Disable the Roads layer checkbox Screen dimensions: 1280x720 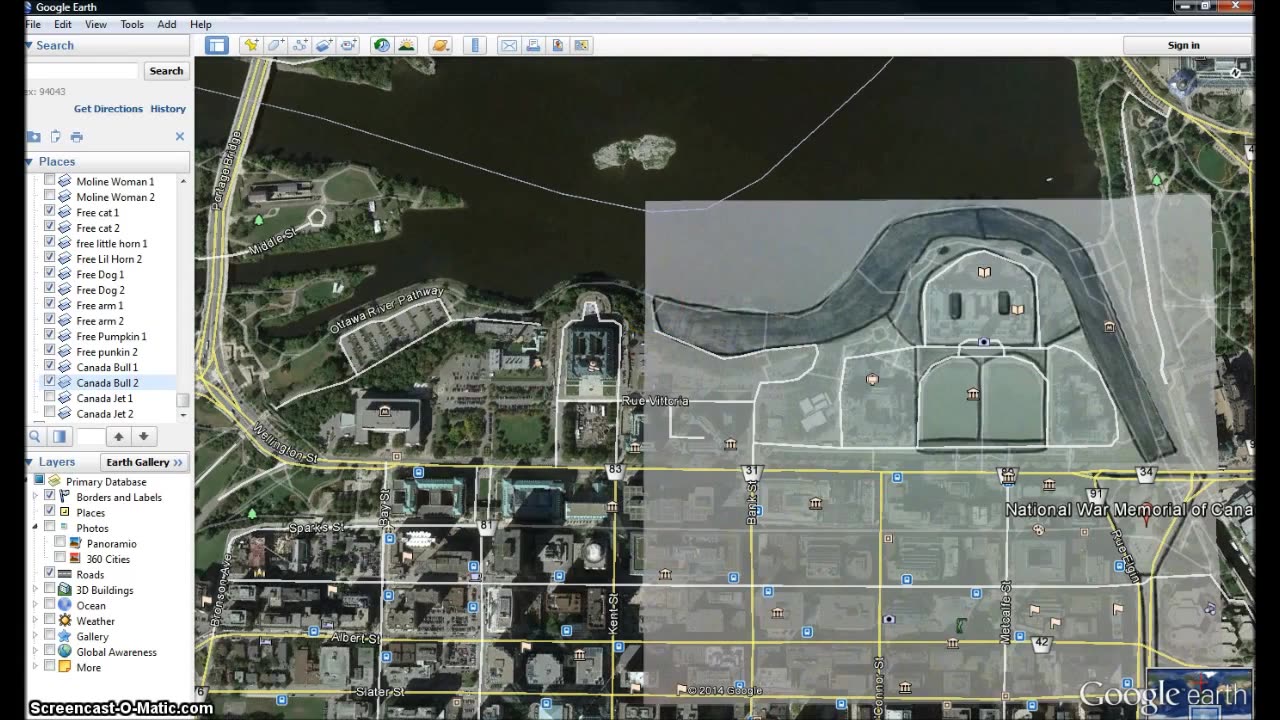(49, 573)
